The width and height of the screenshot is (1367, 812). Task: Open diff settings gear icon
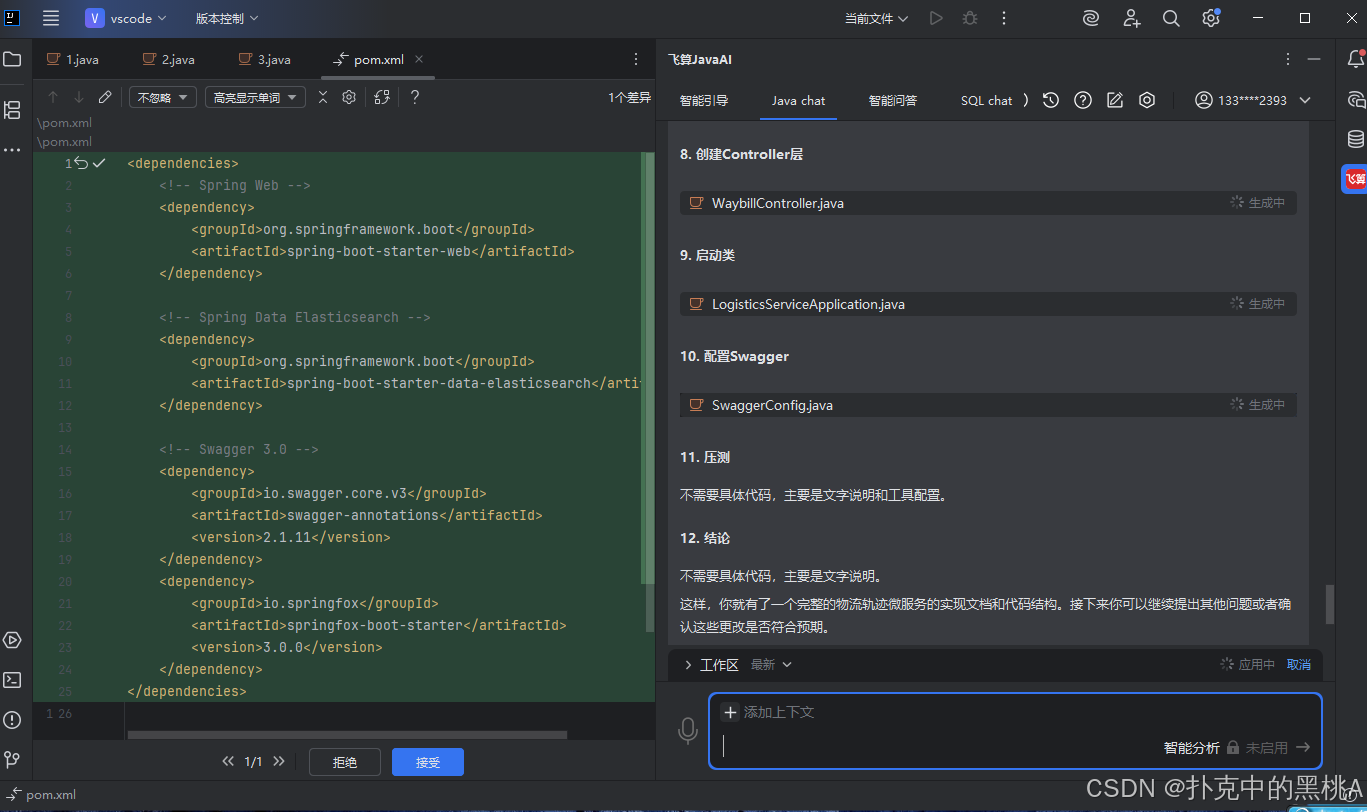[x=349, y=97]
